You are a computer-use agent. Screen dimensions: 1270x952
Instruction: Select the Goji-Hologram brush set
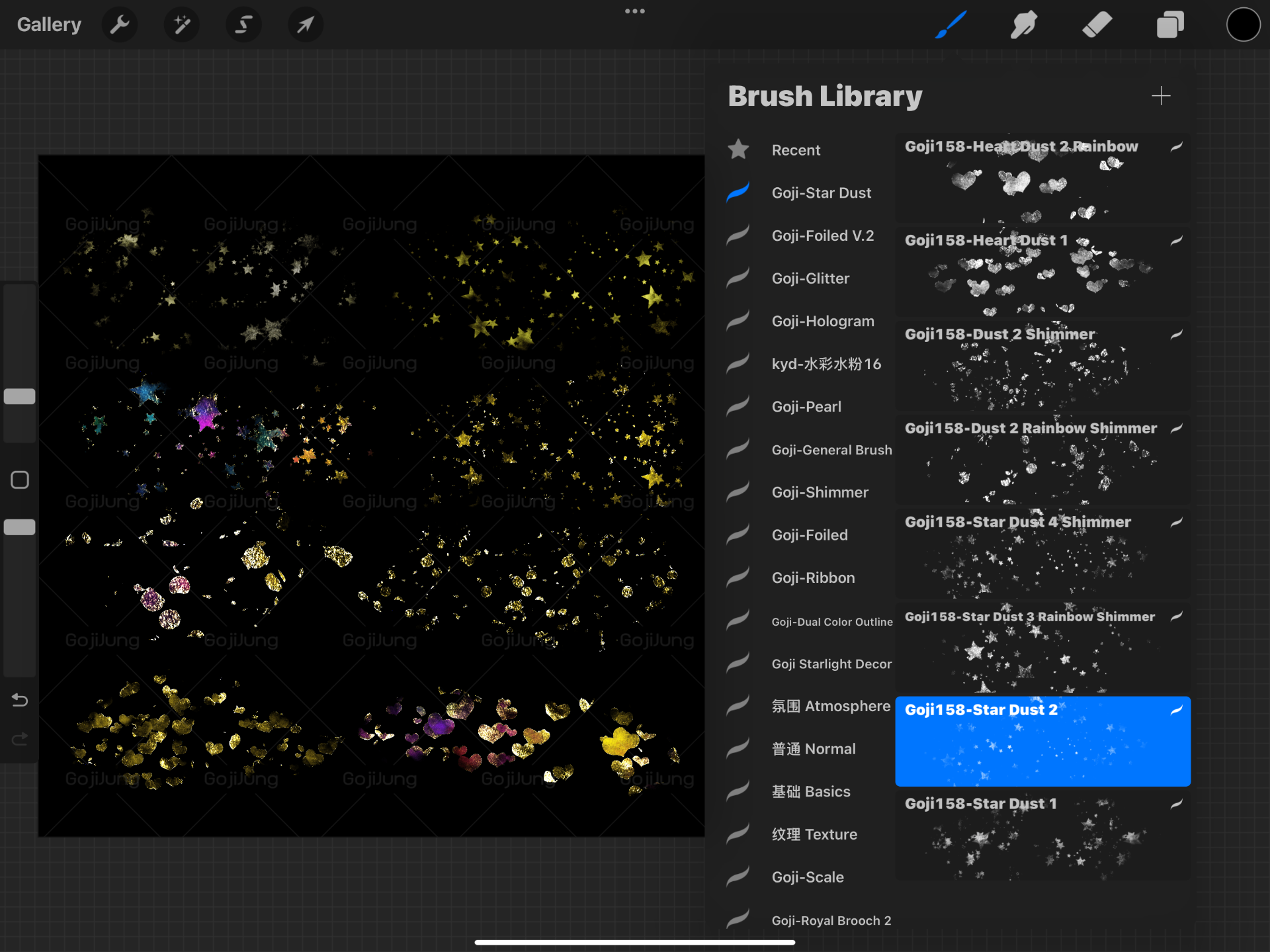click(823, 322)
